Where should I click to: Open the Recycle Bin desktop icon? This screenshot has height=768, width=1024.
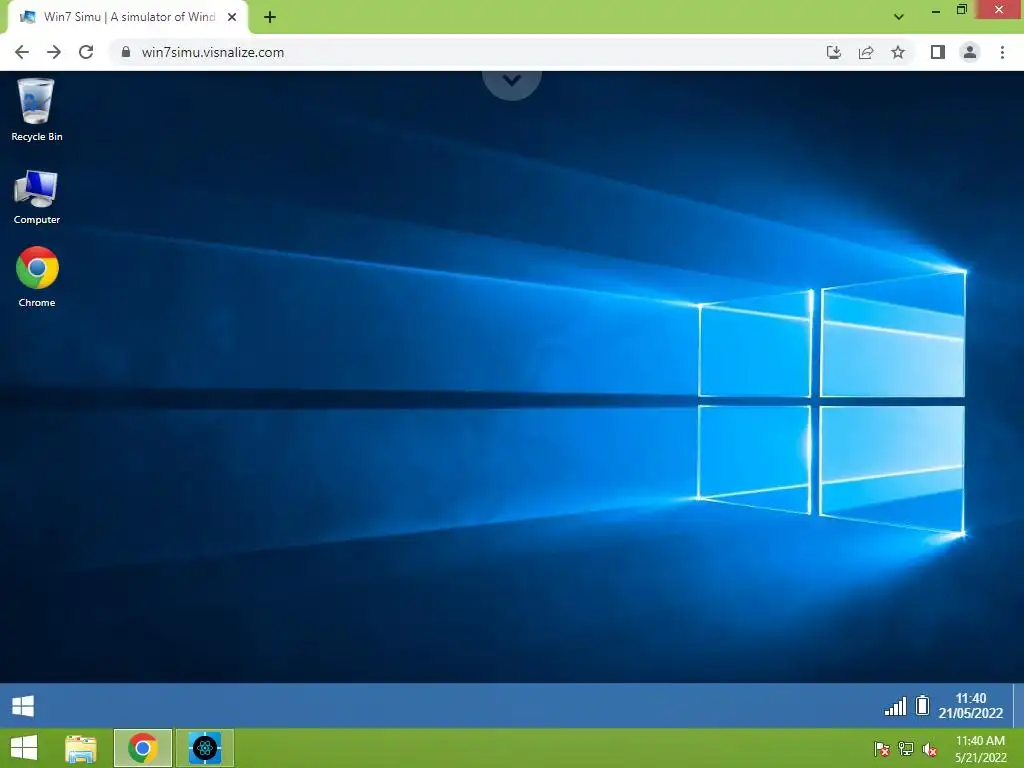coord(37,110)
